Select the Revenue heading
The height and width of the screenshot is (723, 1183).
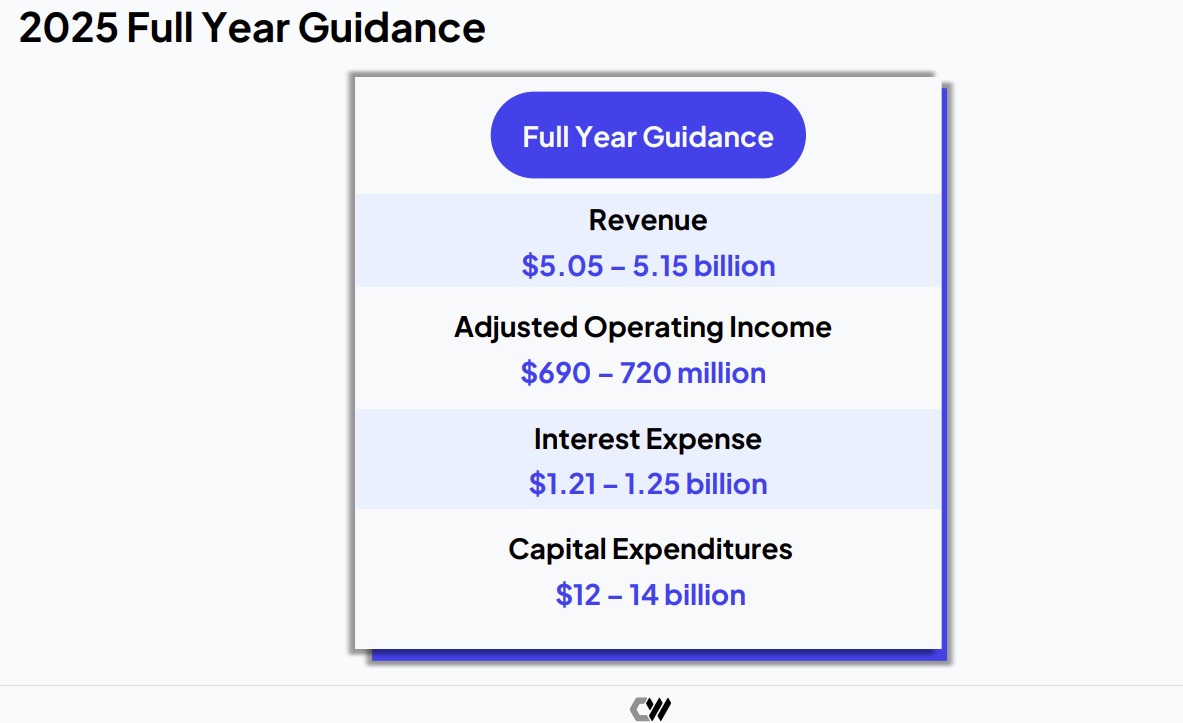[x=648, y=220]
